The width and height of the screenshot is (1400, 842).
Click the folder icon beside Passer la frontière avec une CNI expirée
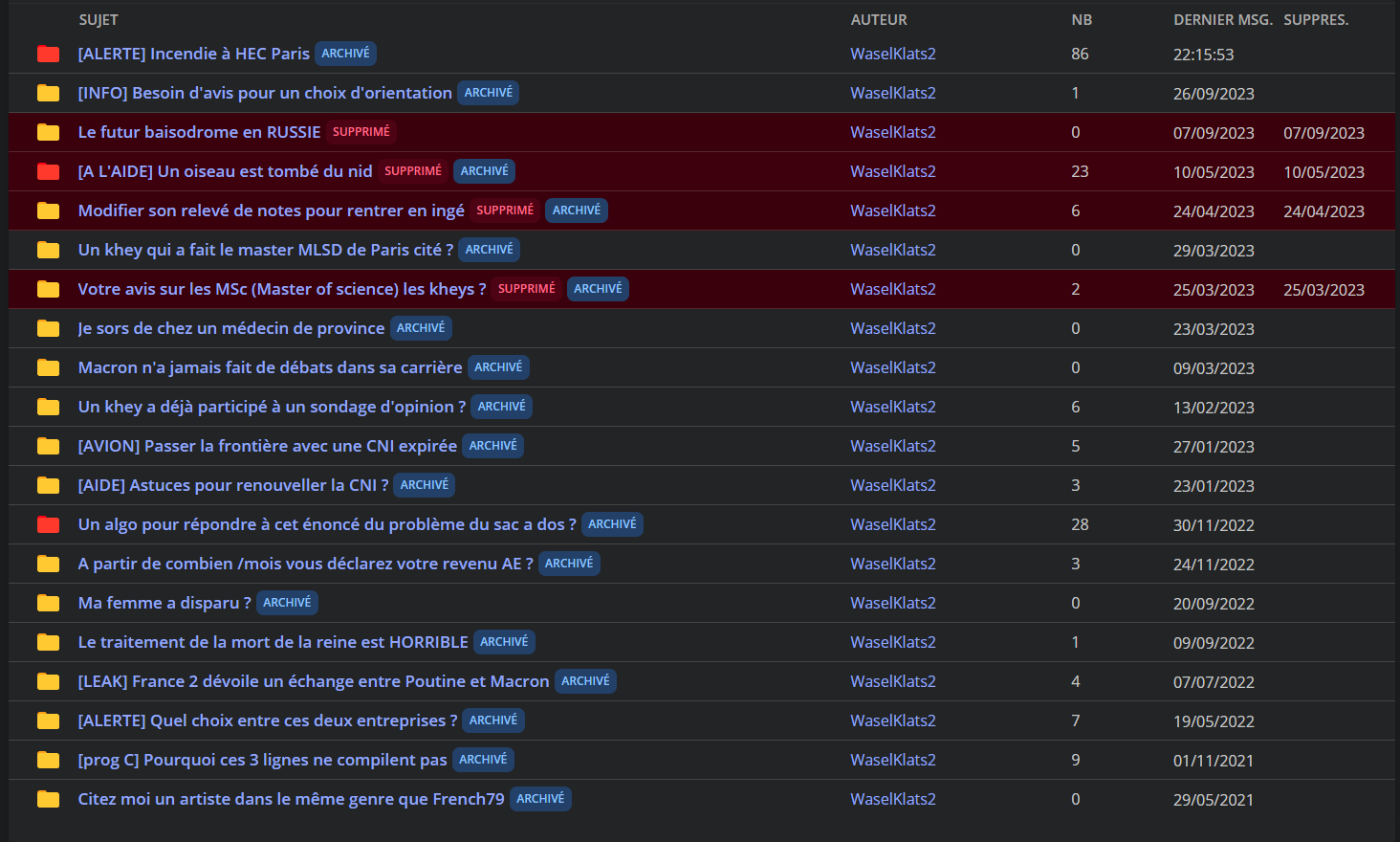pos(48,447)
